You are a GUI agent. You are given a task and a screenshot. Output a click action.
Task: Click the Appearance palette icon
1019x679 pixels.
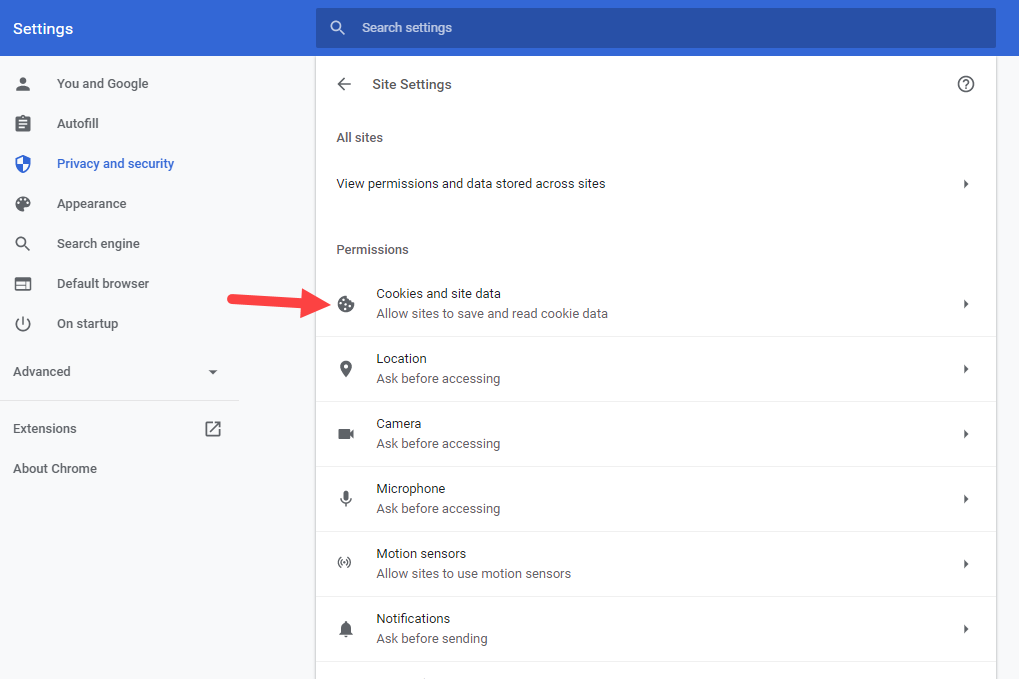pyautogui.click(x=22, y=203)
